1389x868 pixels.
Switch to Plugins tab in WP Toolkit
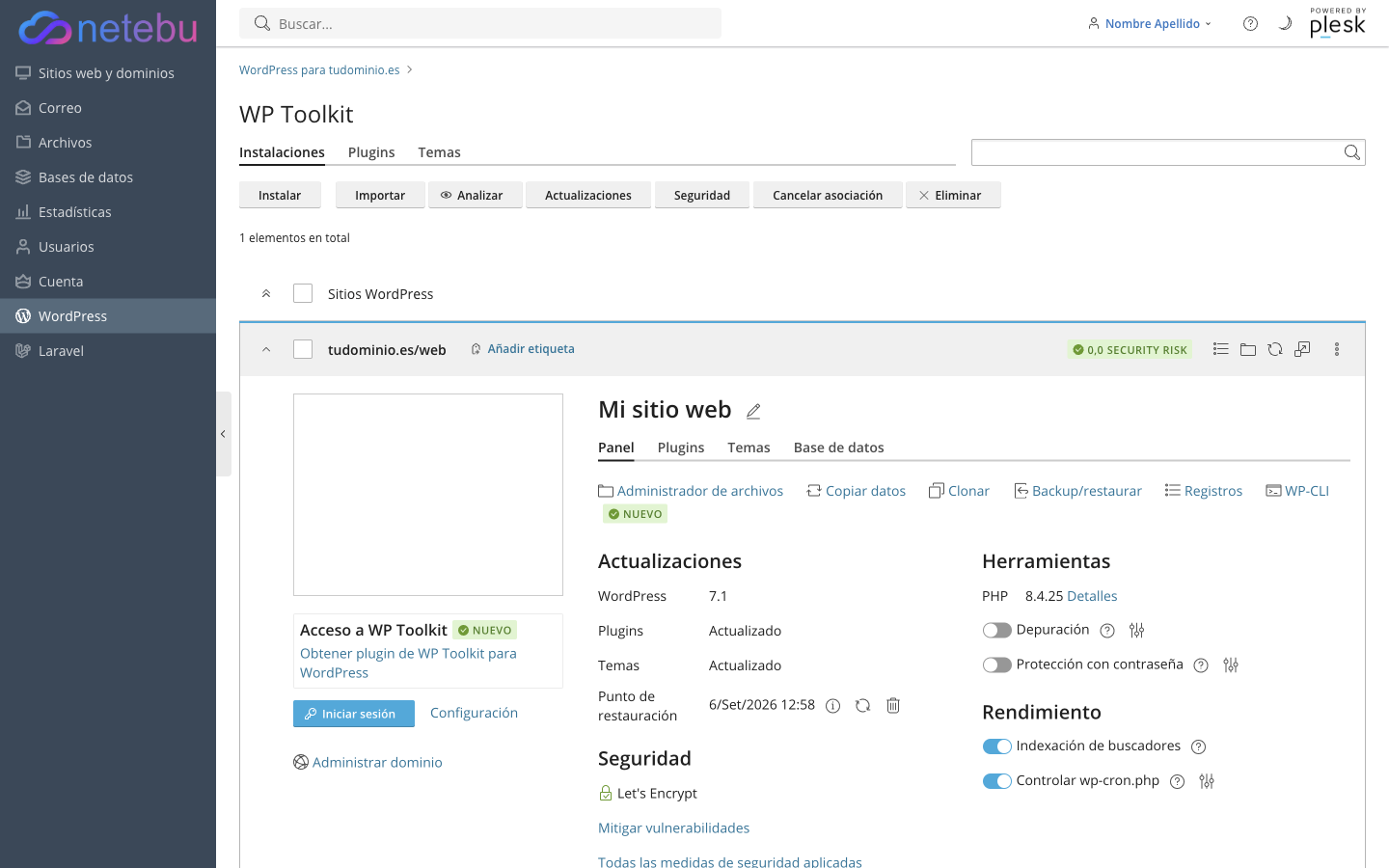tap(371, 152)
